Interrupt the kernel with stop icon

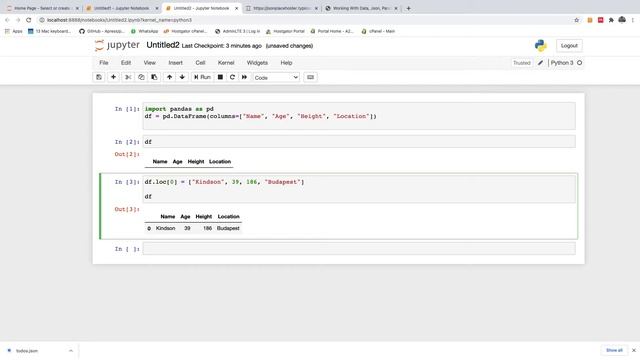(220, 77)
